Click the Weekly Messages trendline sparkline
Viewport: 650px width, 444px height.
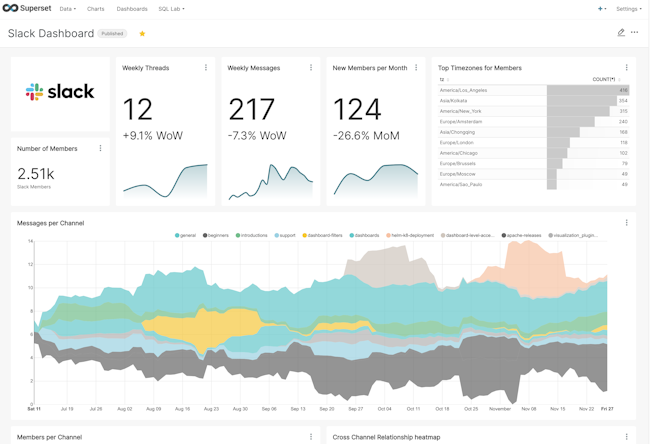point(270,182)
